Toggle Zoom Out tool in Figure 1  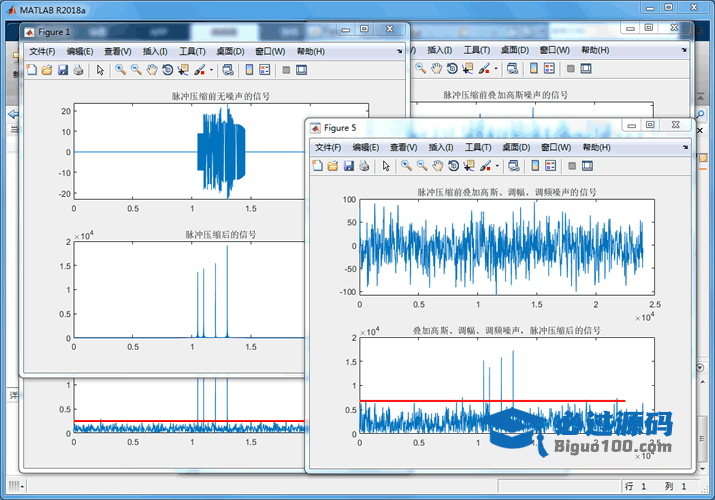(136, 70)
